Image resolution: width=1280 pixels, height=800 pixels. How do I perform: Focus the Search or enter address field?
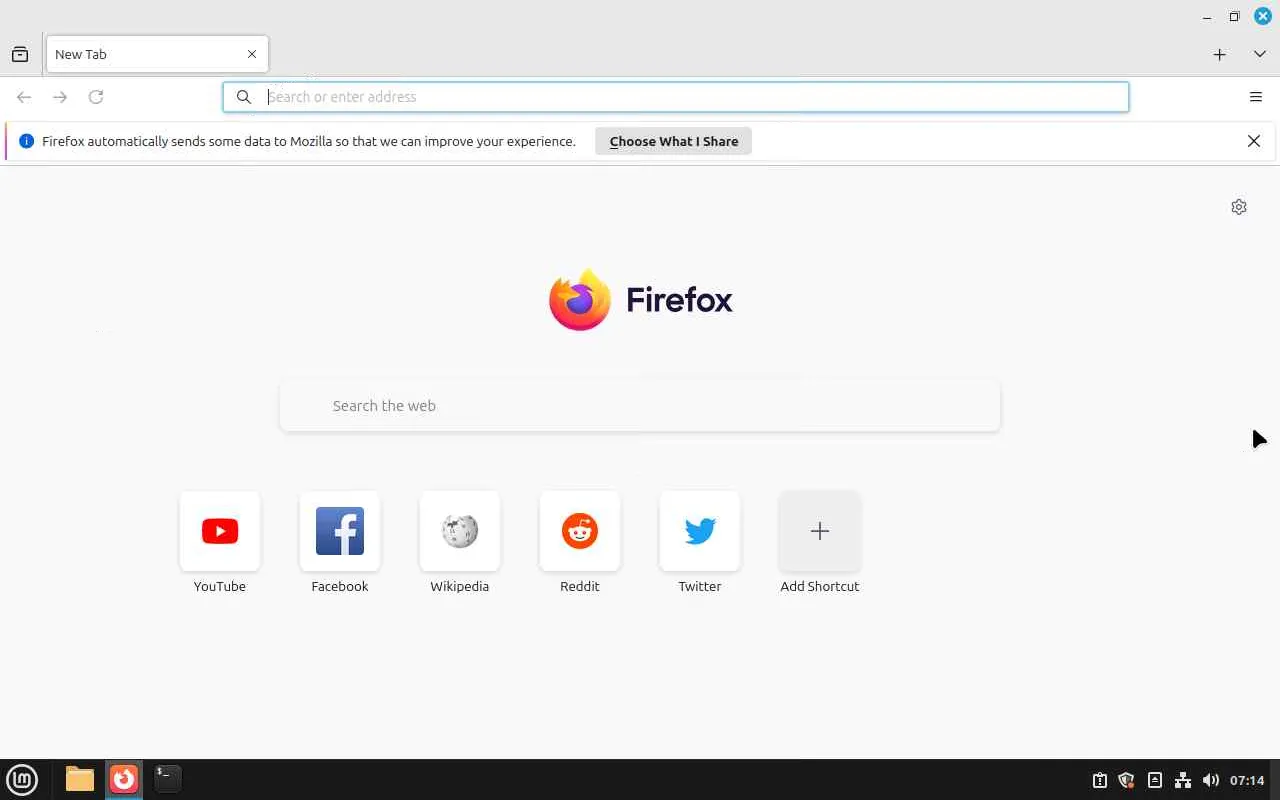[676, 97]
